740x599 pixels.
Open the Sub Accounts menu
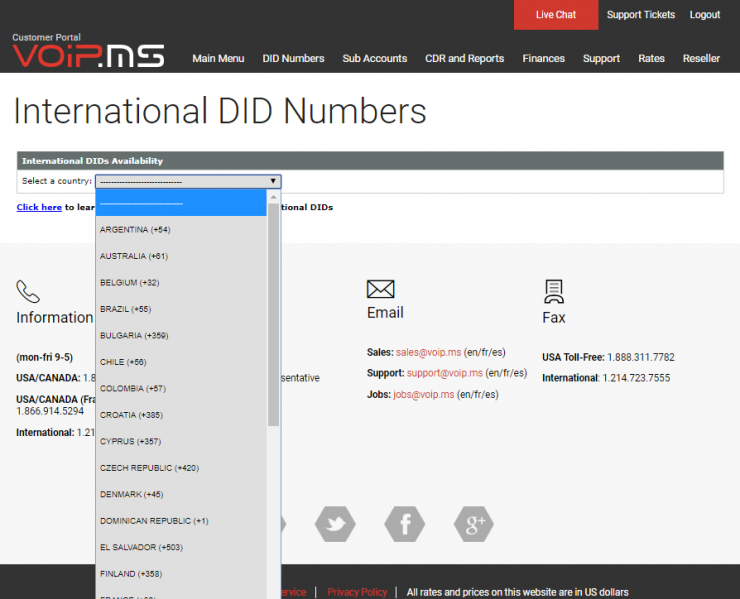(x=375, y=58)
